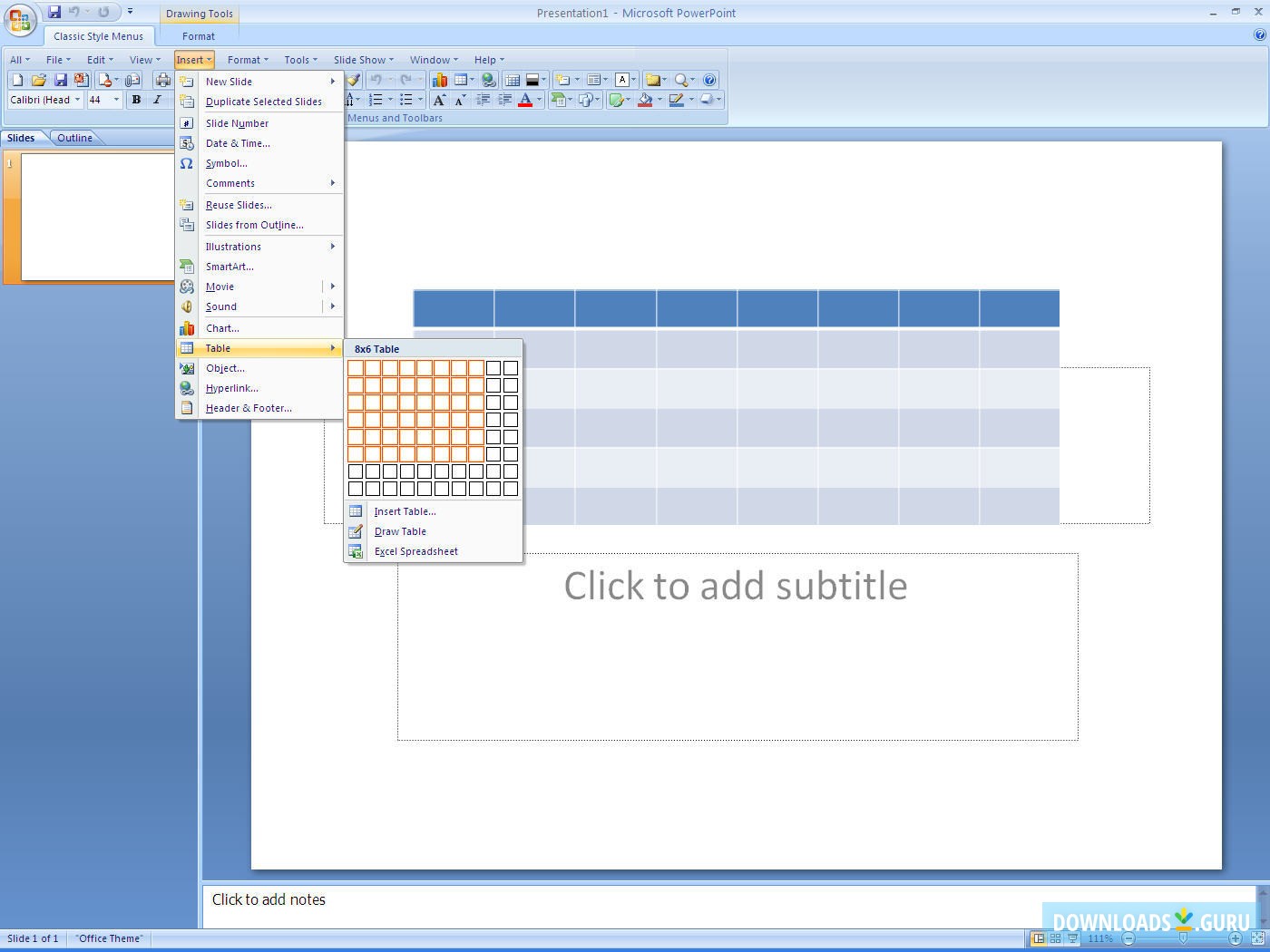The image size is (1270, 952).
Task: Start Slide Show from status bar icon
Action: point(1072,938)
